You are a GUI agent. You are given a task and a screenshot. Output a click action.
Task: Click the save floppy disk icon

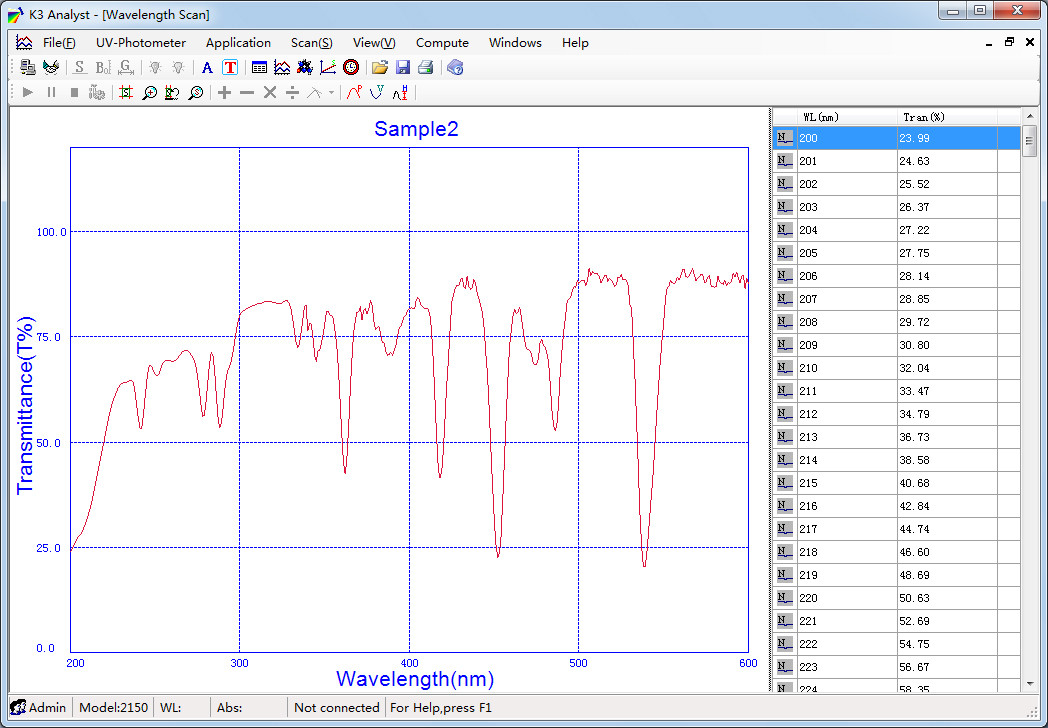[x=403, y=68]
